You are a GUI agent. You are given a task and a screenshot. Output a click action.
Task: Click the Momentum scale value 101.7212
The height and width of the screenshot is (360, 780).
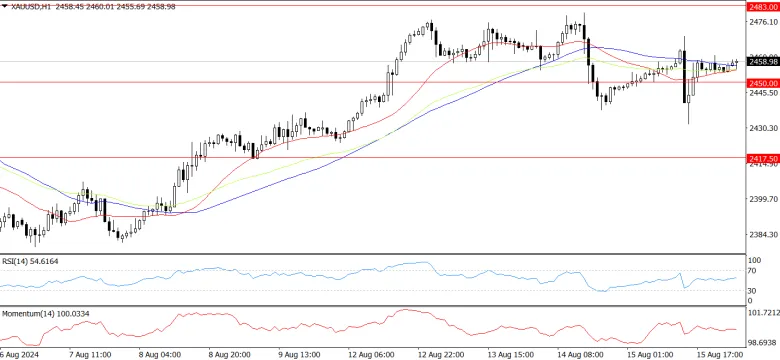click(x=763, y=314)
